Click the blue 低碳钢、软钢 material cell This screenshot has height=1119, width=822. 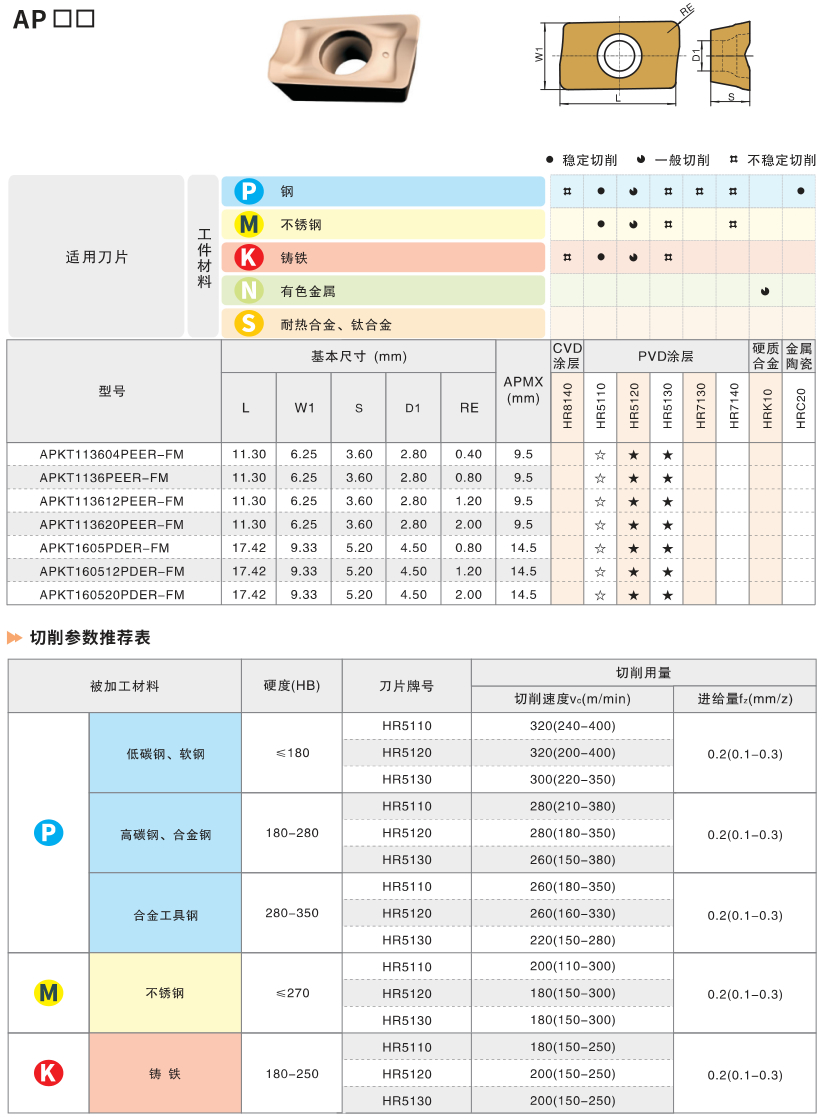166,753
